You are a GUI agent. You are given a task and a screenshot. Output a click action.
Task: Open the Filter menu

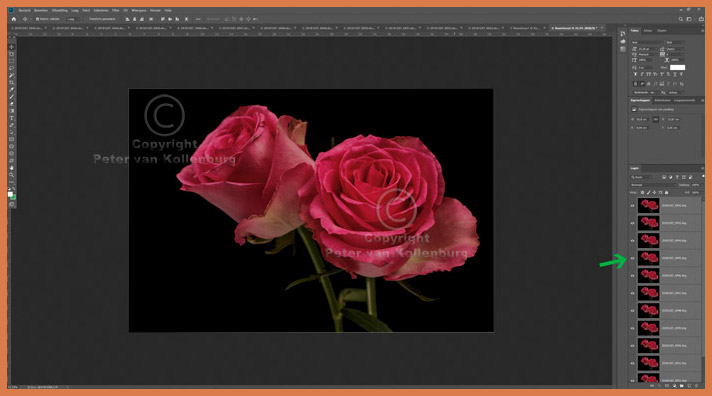pos(116,10)
